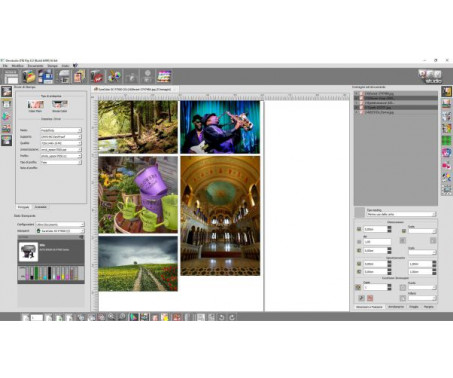Viewport: 453px width, 378px height.
Task: Toggle the checkbox of the third listed image
Action: (356, 103)
